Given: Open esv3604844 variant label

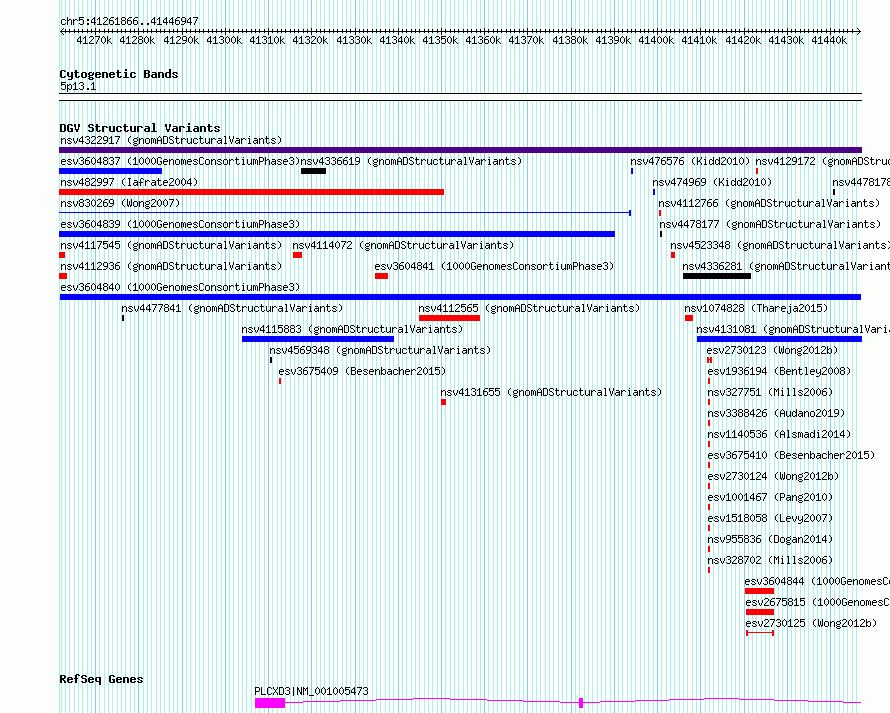Looking at the screenshot, I should coord(817,581).
